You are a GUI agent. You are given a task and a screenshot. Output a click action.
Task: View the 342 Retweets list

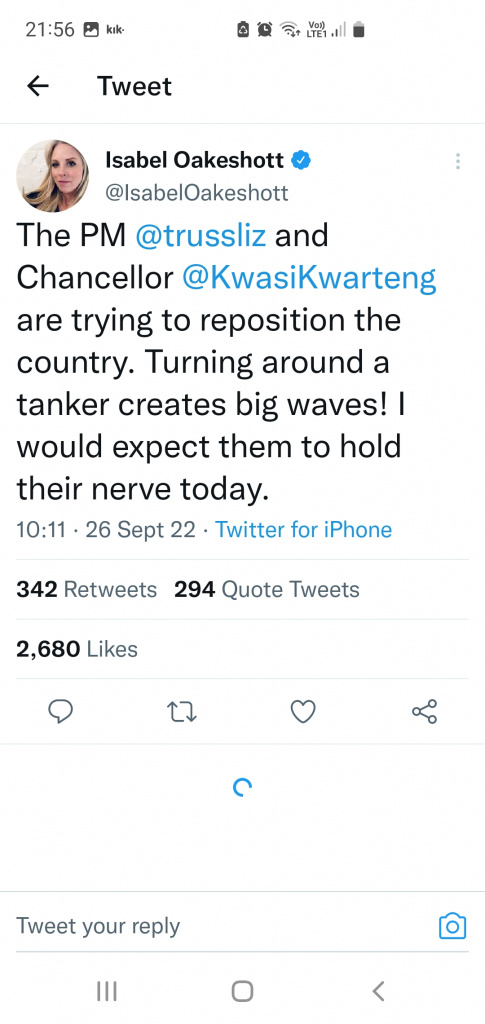coord(86,590)
